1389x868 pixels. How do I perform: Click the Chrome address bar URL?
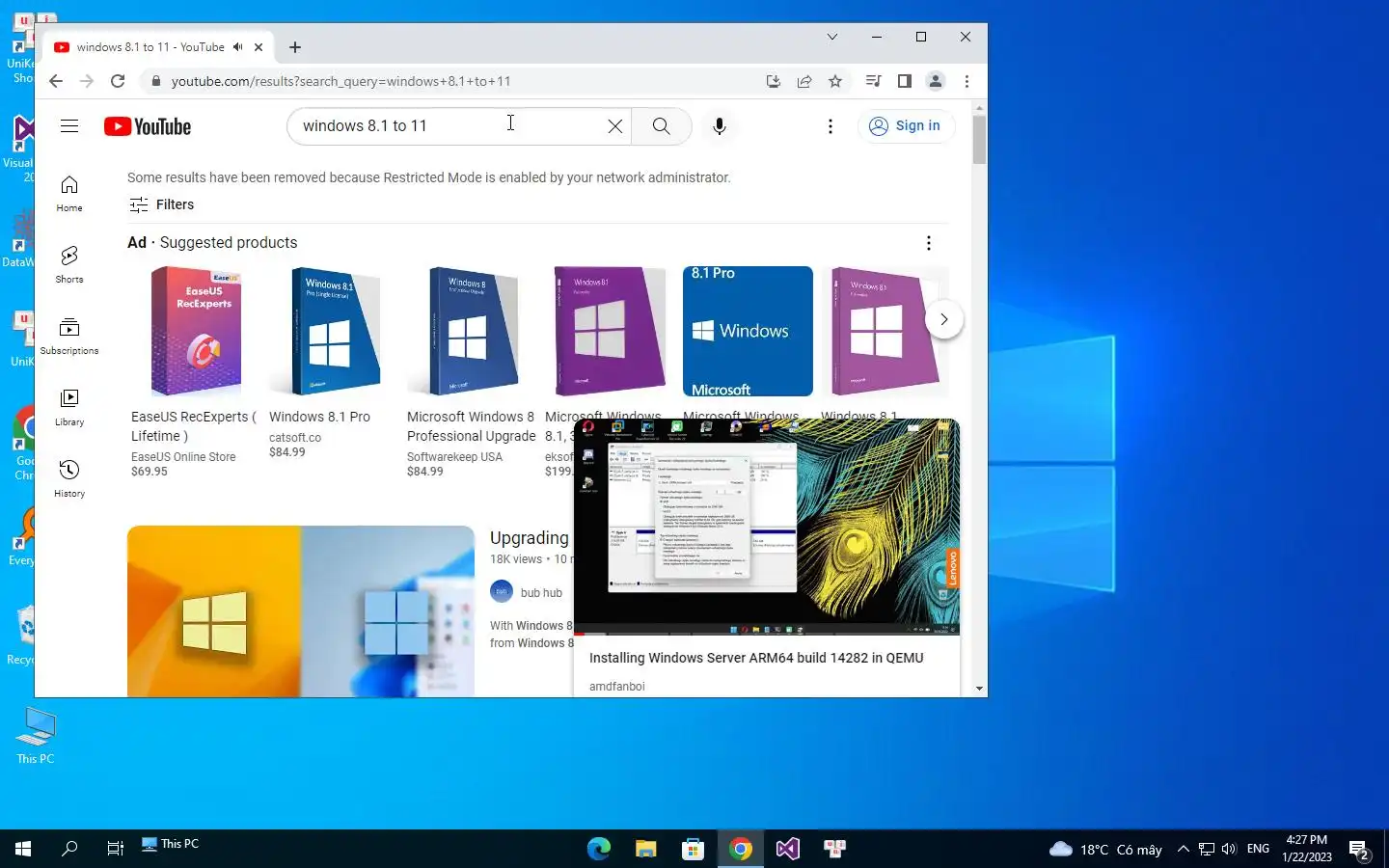point(340,81)
